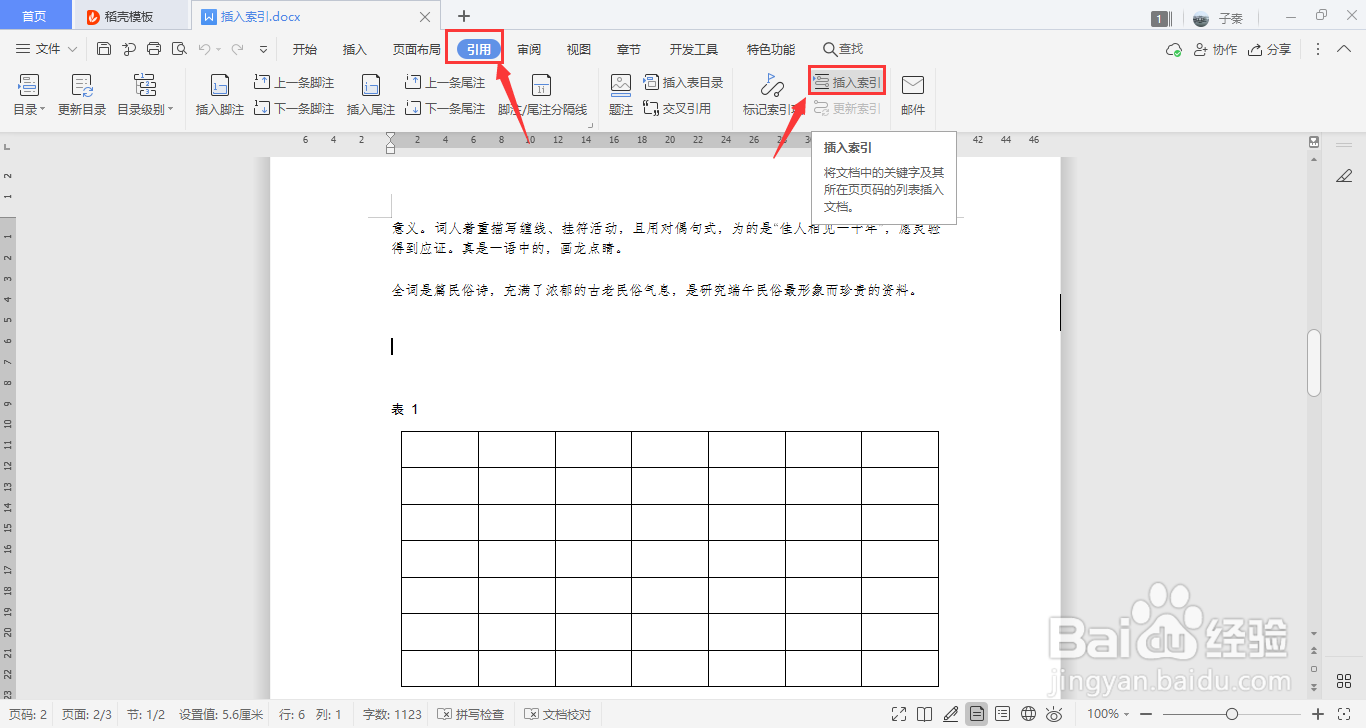Toggle 文档校对 in the status bar
This screenshot has width=1366, height=728.
click(555, 714)
